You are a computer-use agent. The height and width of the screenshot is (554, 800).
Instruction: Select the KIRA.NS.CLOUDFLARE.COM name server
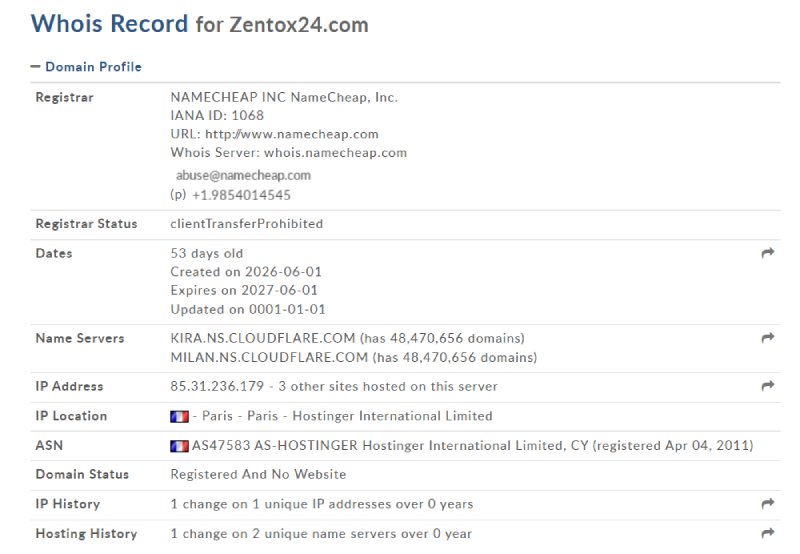click(263, 338)
